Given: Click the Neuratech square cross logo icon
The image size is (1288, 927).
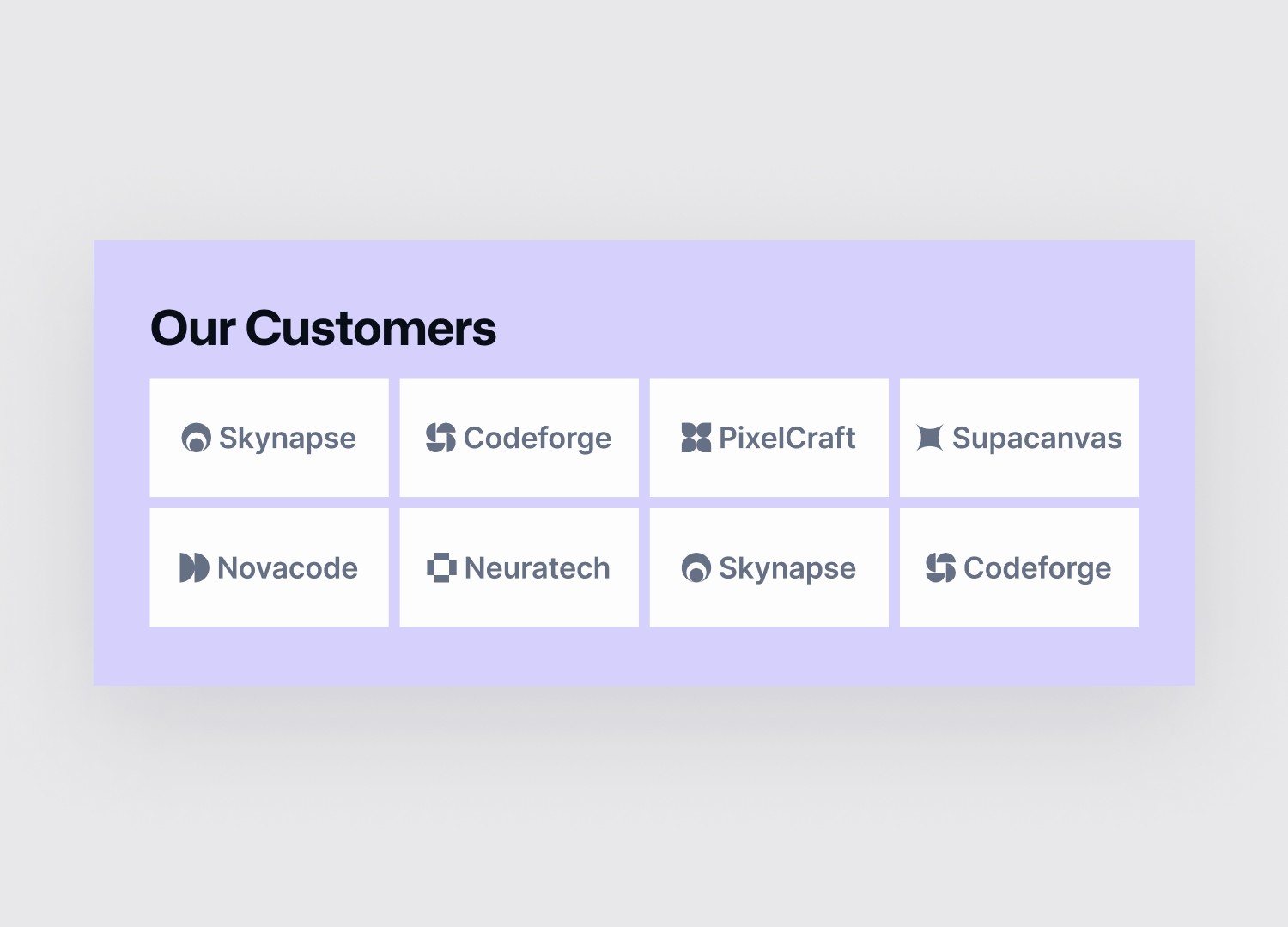Looking at the screenshot, I should click(x=441, y=567).
